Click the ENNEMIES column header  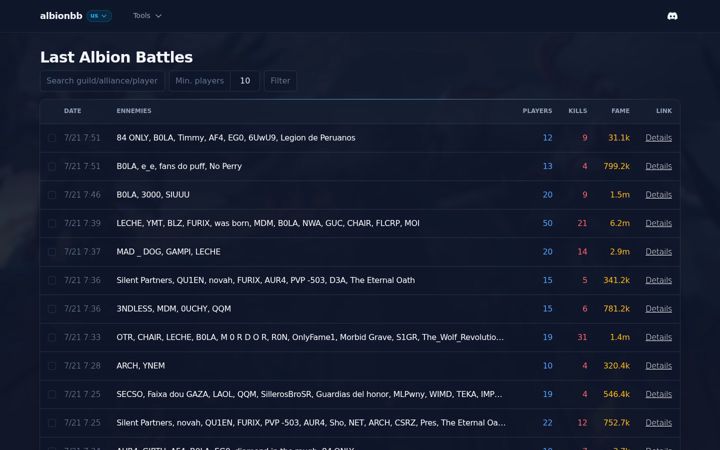point(134,111)
